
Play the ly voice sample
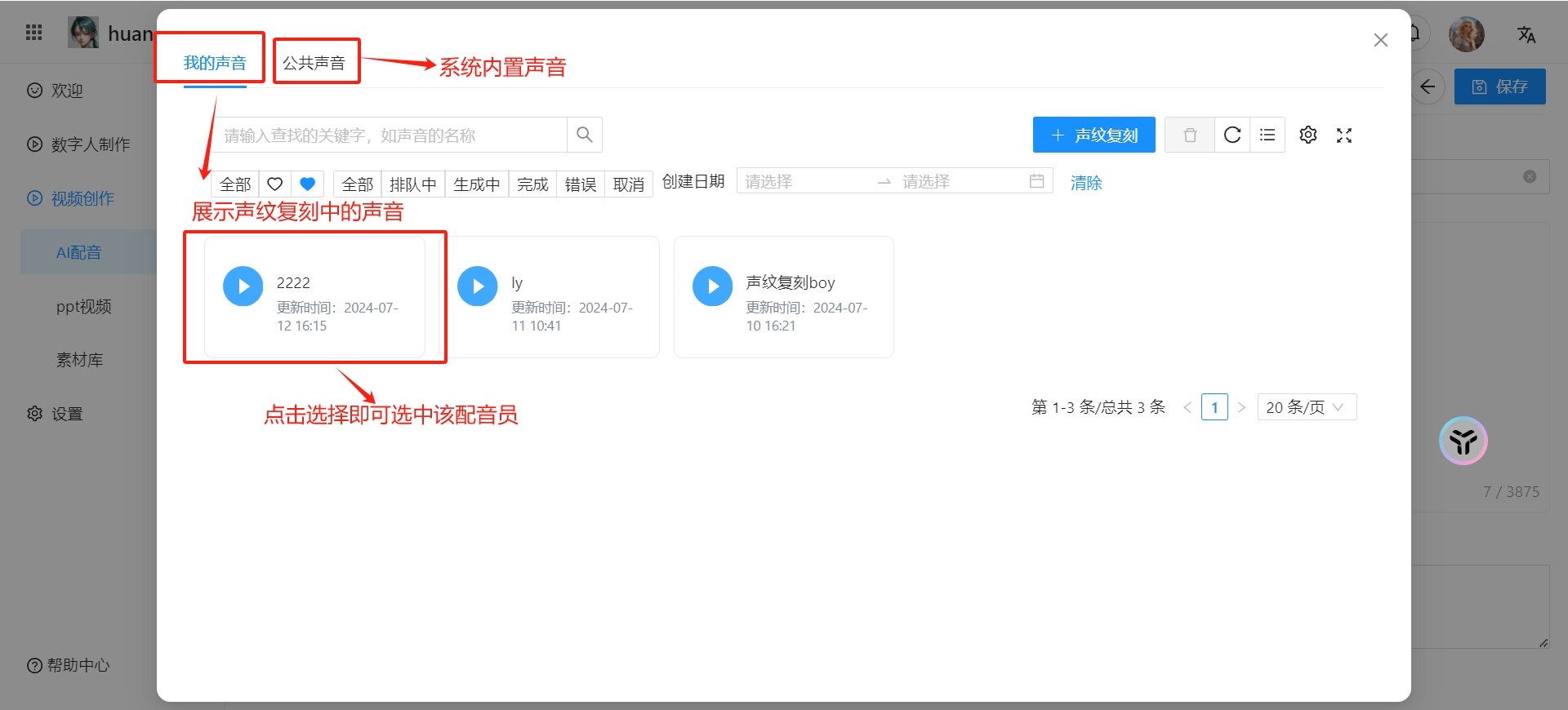click(x=478, y=286)
